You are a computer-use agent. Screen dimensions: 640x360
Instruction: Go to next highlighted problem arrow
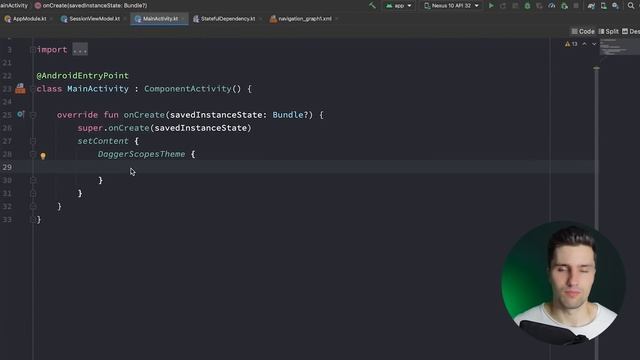(x=594, y=44)
